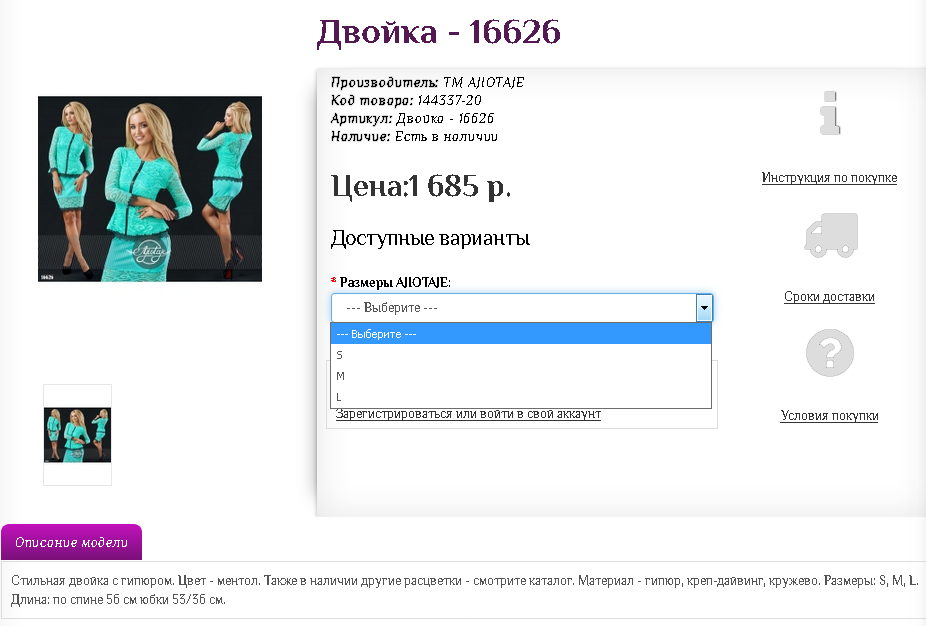Open the "Сроки доставки" link
The width and height of the screenshot is (926, 626).
pos(829,296)
